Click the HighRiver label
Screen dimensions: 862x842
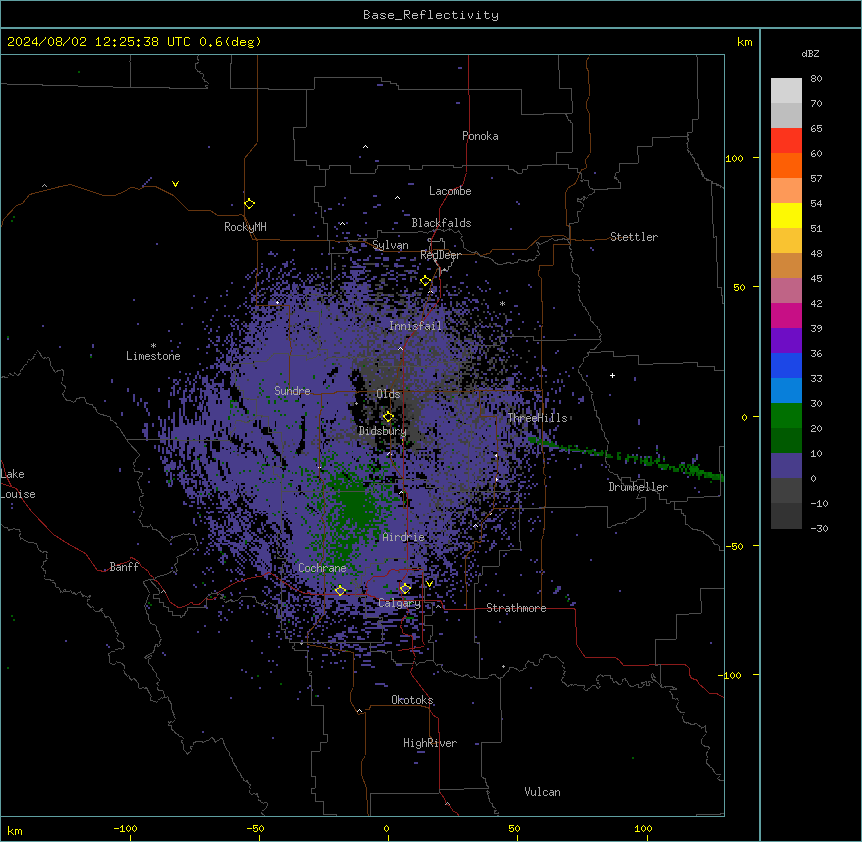430,743
